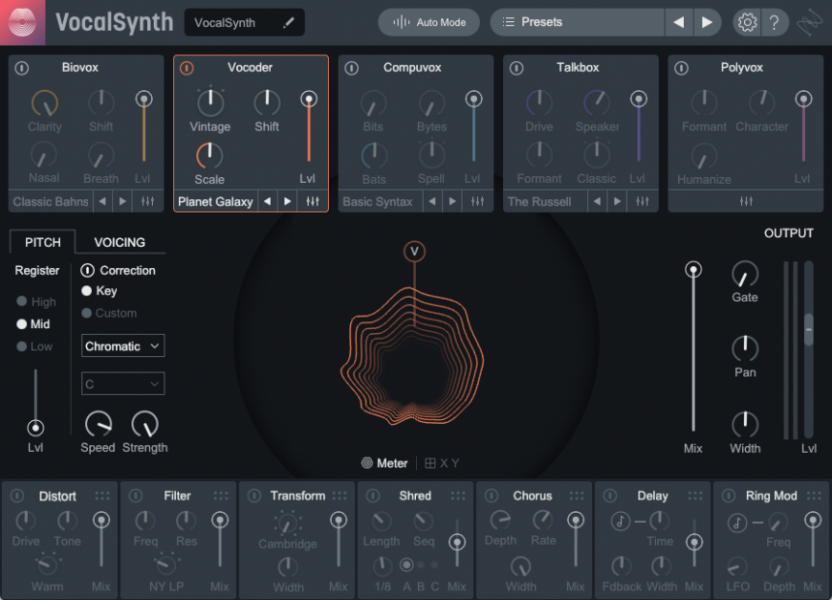Click the squiggle icon in the top-right corner
The width and height of the screenshot is (832, 600).
[810, 22]
